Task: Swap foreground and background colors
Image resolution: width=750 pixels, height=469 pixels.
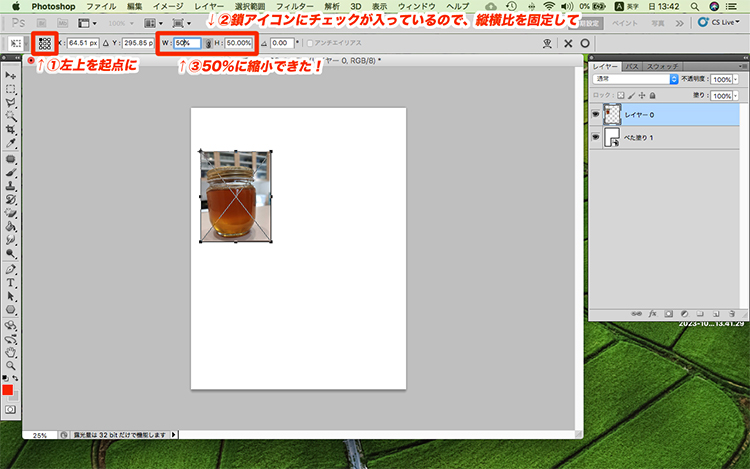Action: [x=15, y=378]
